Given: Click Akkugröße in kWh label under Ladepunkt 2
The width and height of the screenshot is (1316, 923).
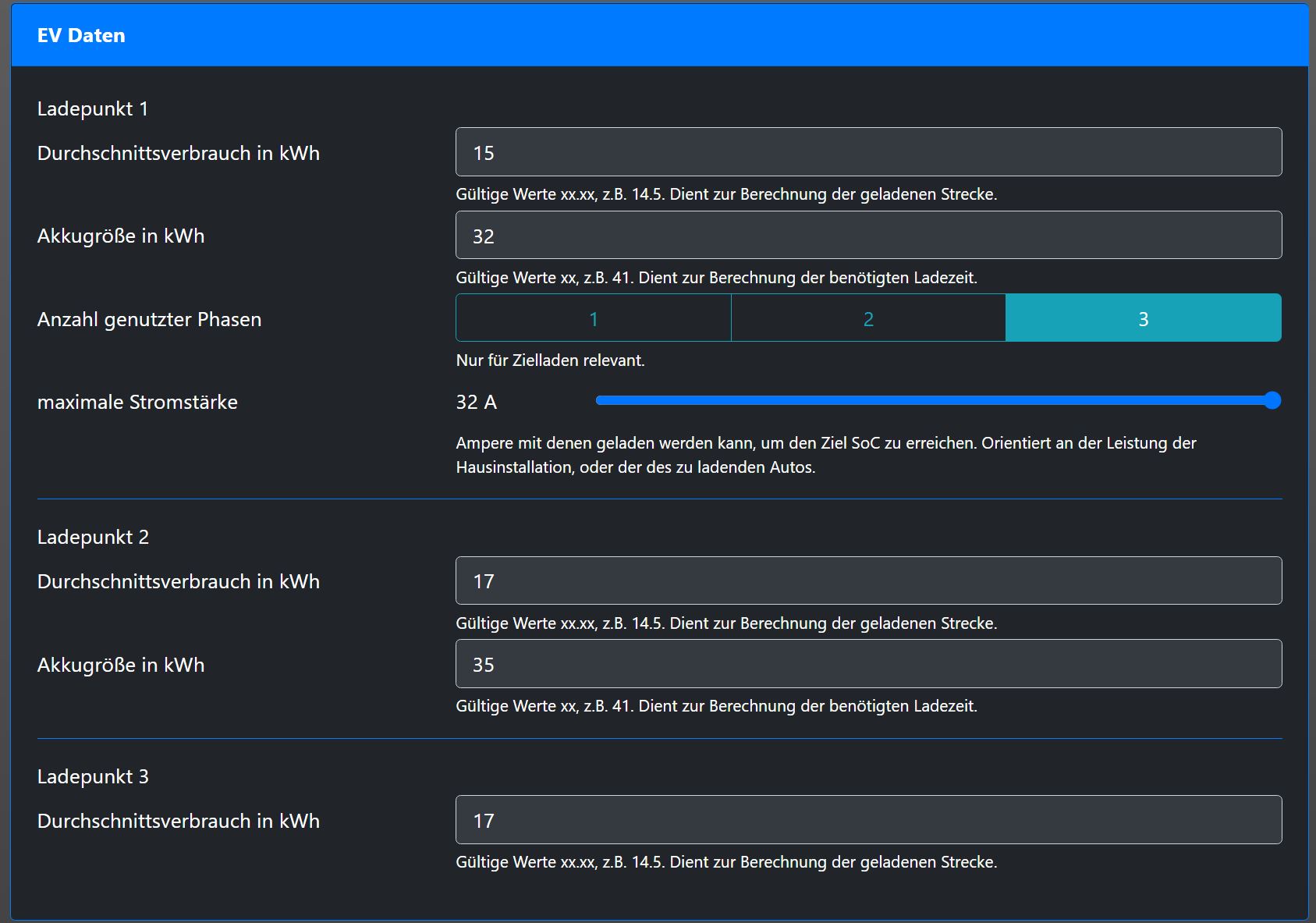Looking at the screenshot, I should click(x=121, y=665).
